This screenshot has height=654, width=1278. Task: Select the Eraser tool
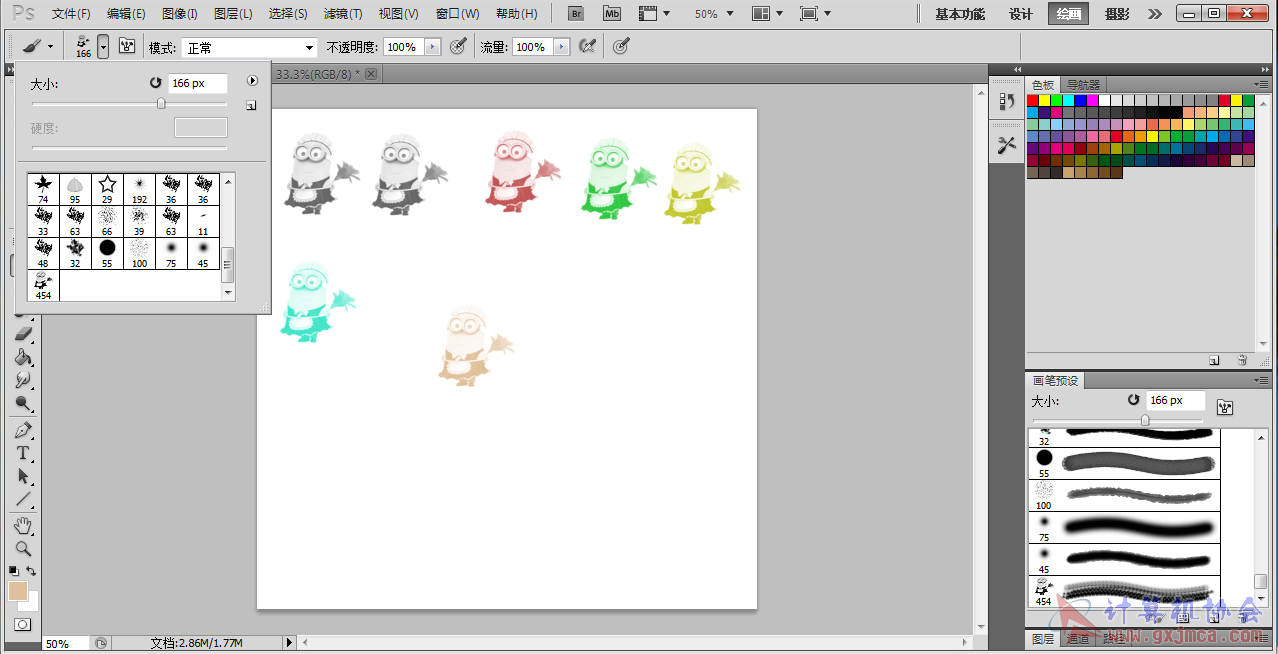pyautogui.click(x=23, y=334)
